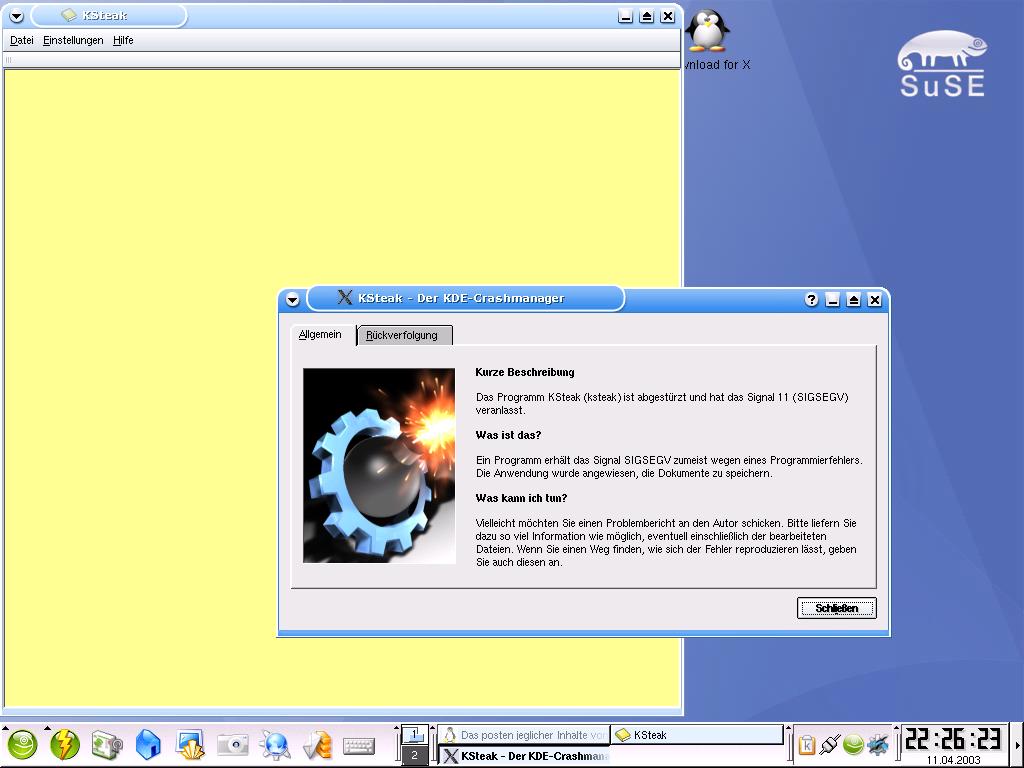Viewport: 1024px width, 768px height.
Task: Click the panel hide arrow at right edge
Action: pyautogui.click(x=1017, y=745)
